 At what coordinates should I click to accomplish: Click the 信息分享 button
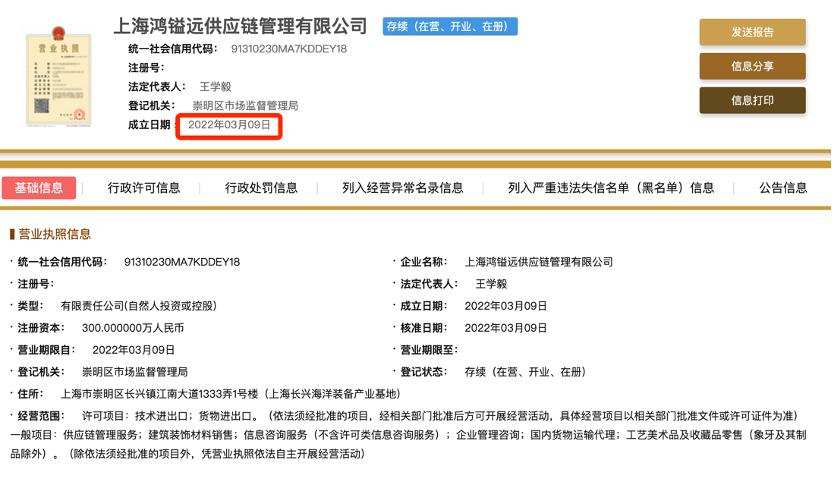(752, 66)
